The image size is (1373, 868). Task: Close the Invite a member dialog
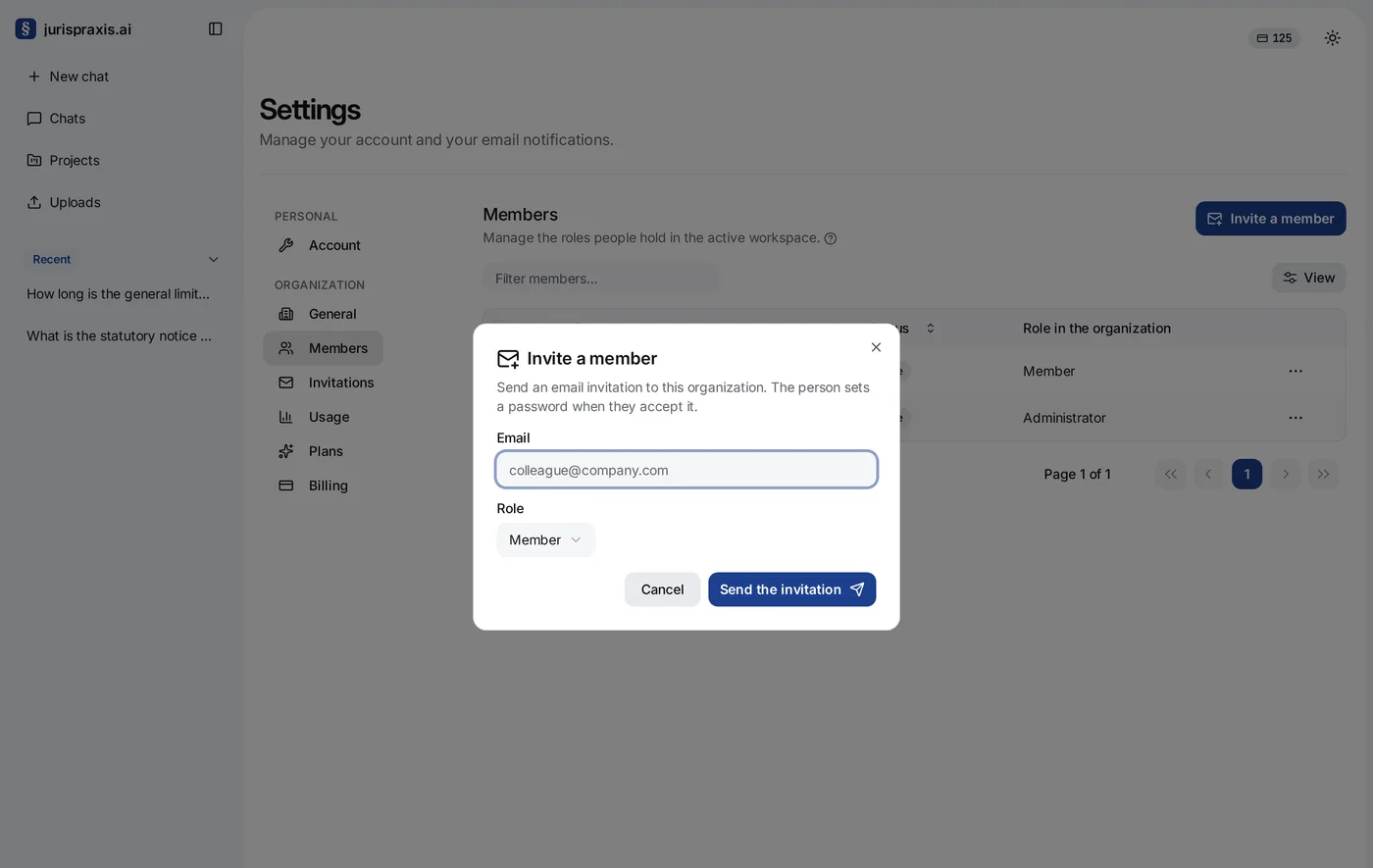point(876,347)
